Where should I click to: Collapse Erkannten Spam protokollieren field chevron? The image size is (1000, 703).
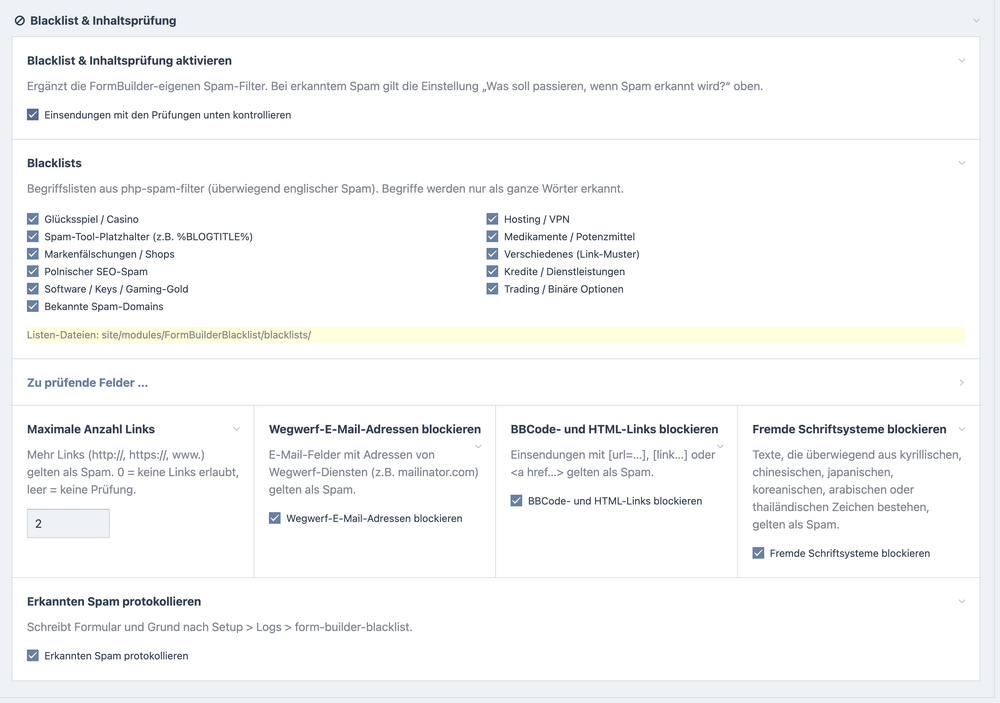tap(962, 602)
